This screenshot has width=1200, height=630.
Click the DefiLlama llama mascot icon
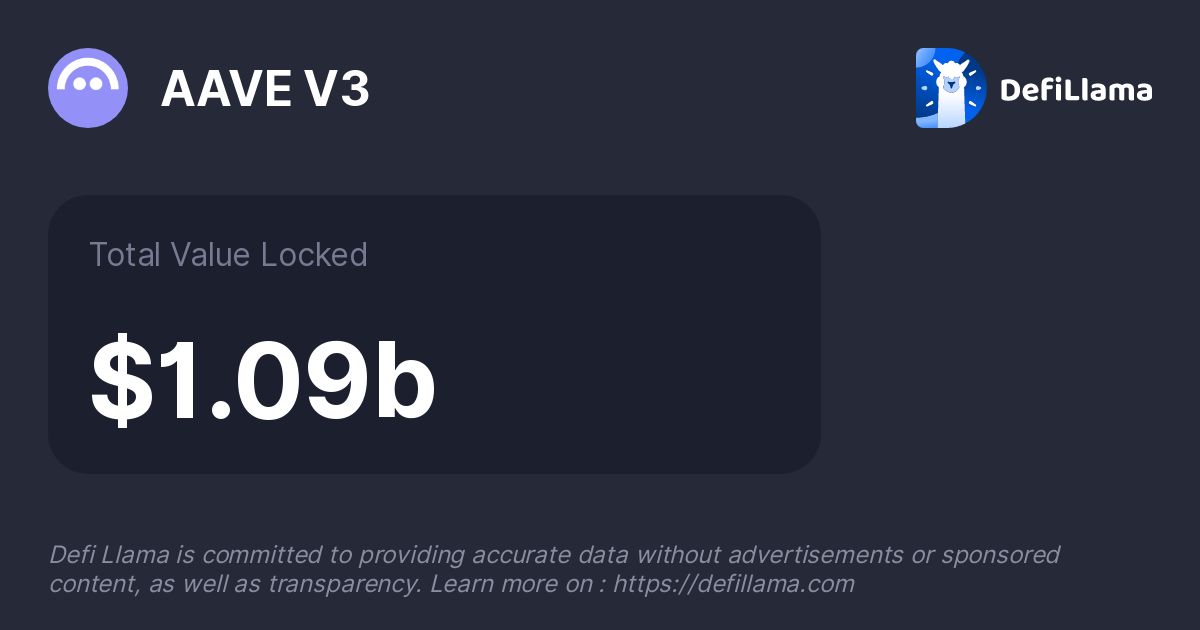(951, 88)
